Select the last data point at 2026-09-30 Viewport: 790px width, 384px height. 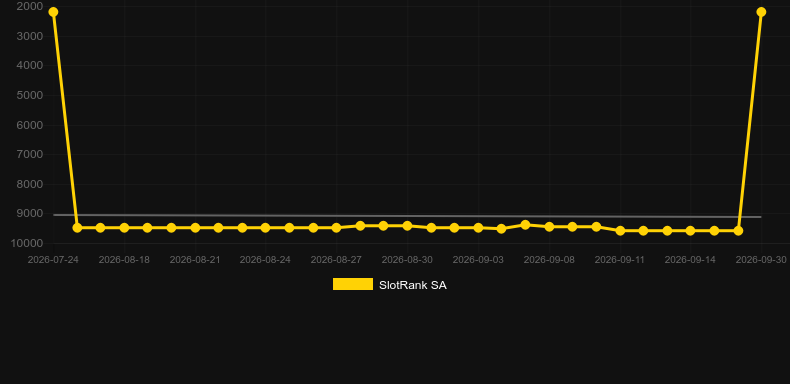pyautogui.click(x=761, y=12)
